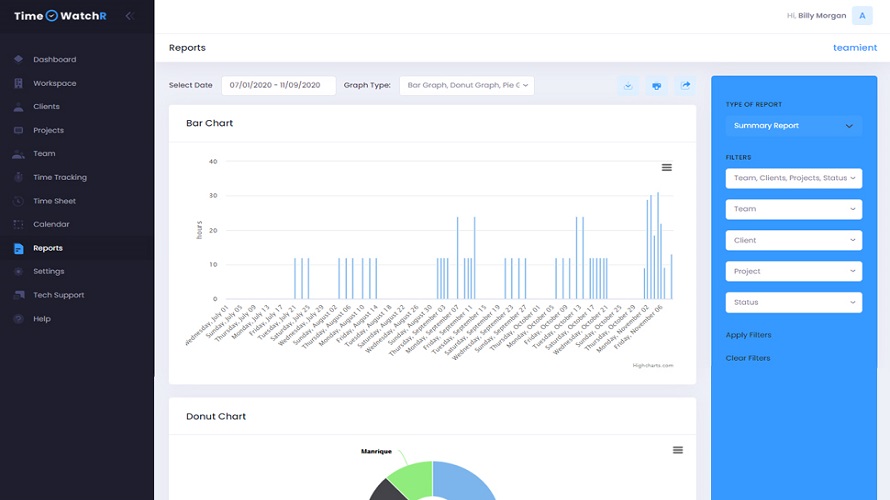
Task: Expand the Status filter dropdown
Action: (793, 302)
